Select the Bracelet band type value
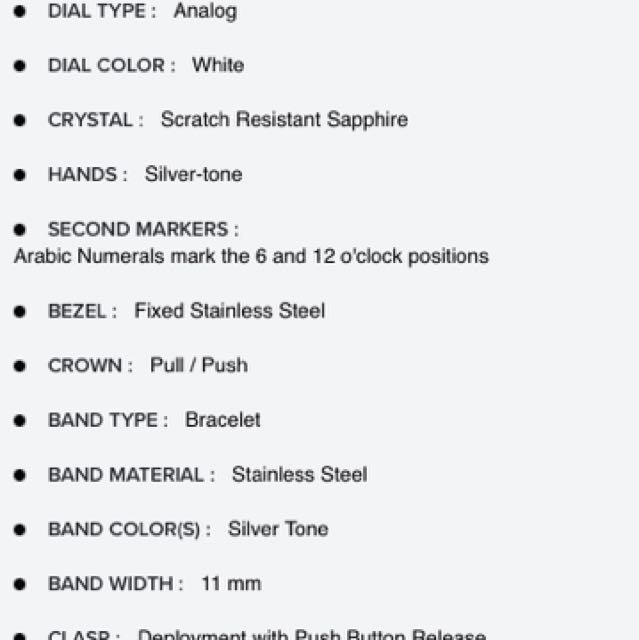Viewport: 639px width, 640px height. [222, 420]
